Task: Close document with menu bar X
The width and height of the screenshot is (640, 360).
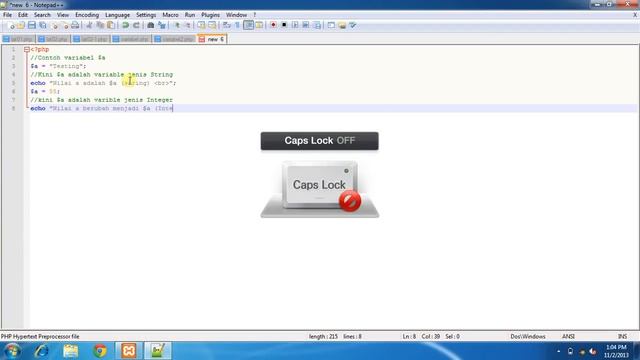Action: pos(635,15)
